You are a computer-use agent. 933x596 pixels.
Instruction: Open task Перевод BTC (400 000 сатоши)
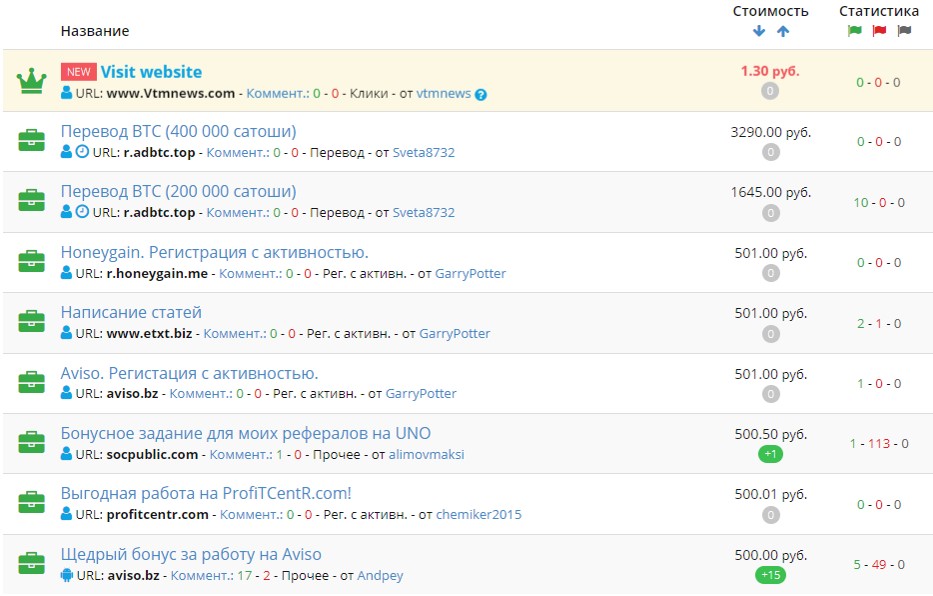[179, 131]
